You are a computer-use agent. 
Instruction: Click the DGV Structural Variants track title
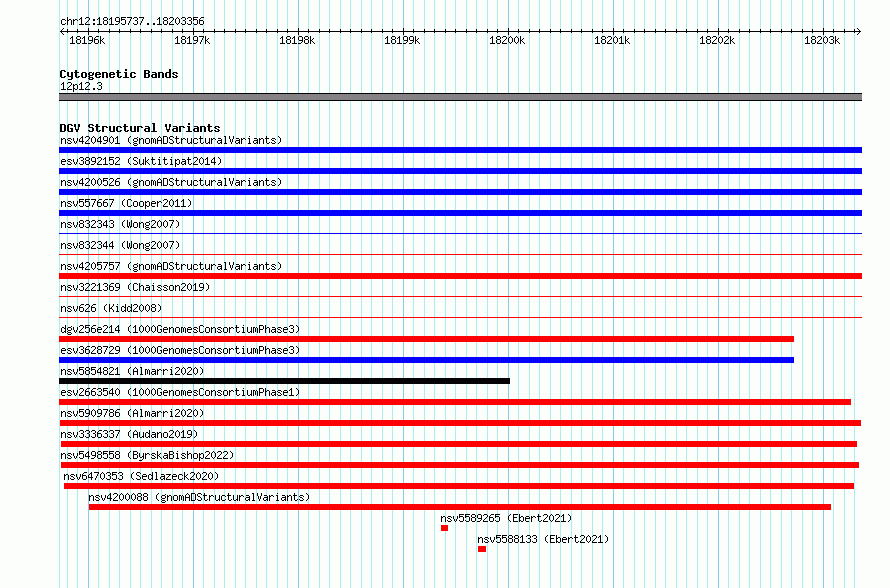coord(140,128)
